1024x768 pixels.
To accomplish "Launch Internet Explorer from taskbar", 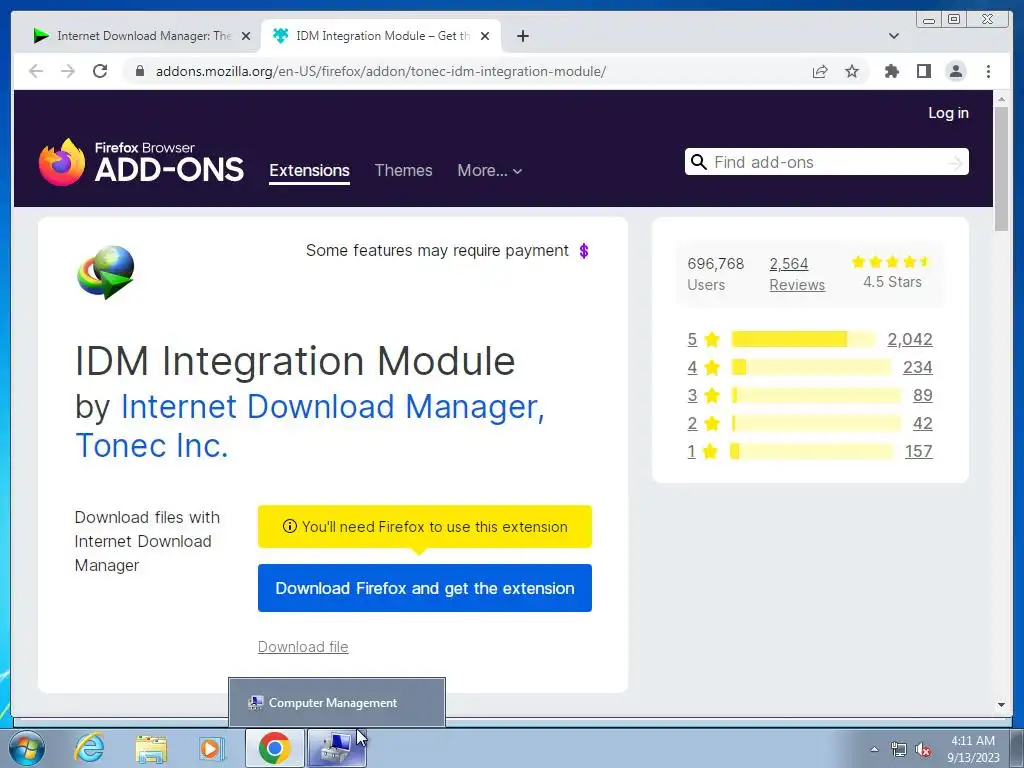I will (89, 748).
